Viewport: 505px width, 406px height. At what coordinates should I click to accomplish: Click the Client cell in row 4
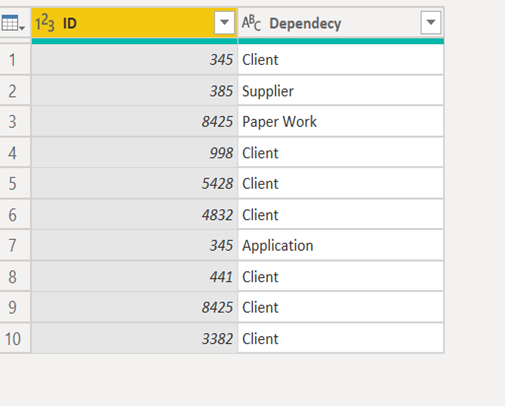[x=341, y=153]
